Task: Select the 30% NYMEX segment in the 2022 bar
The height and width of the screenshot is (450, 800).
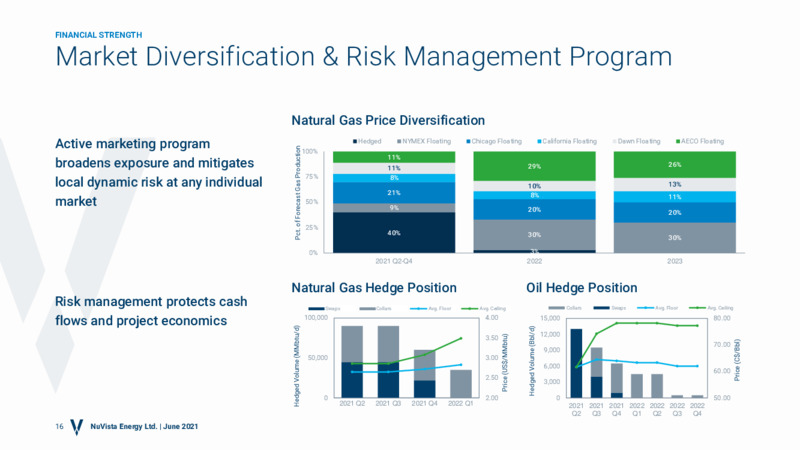Action: (534, 235)
